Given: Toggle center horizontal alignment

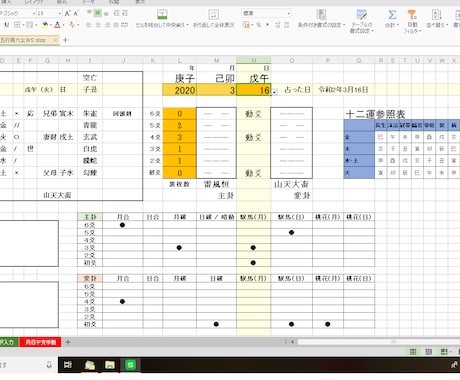Looking at the screenshot, I should (98, 25).
